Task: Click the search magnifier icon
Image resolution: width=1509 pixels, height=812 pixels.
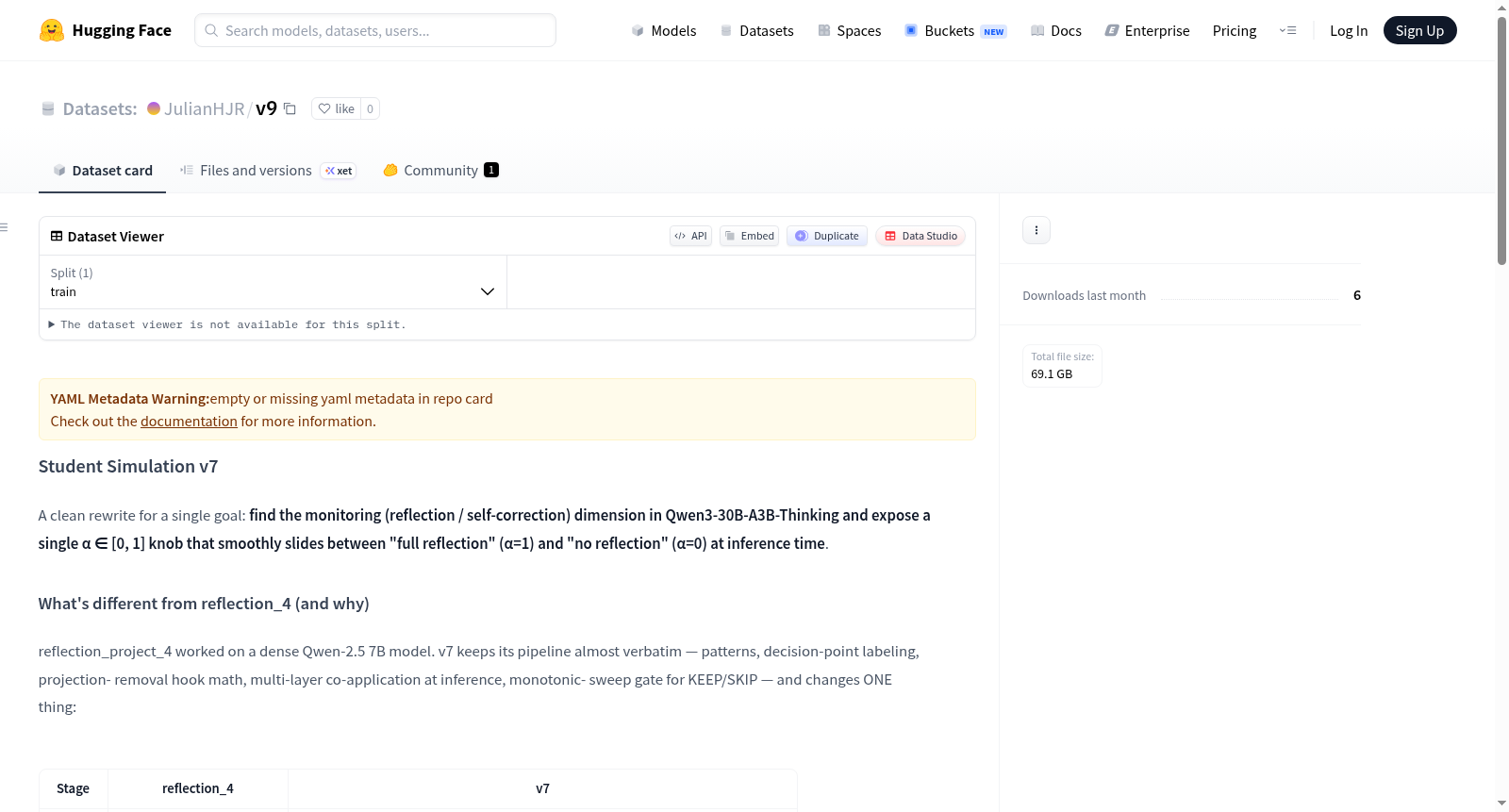Action: [211, 30]
